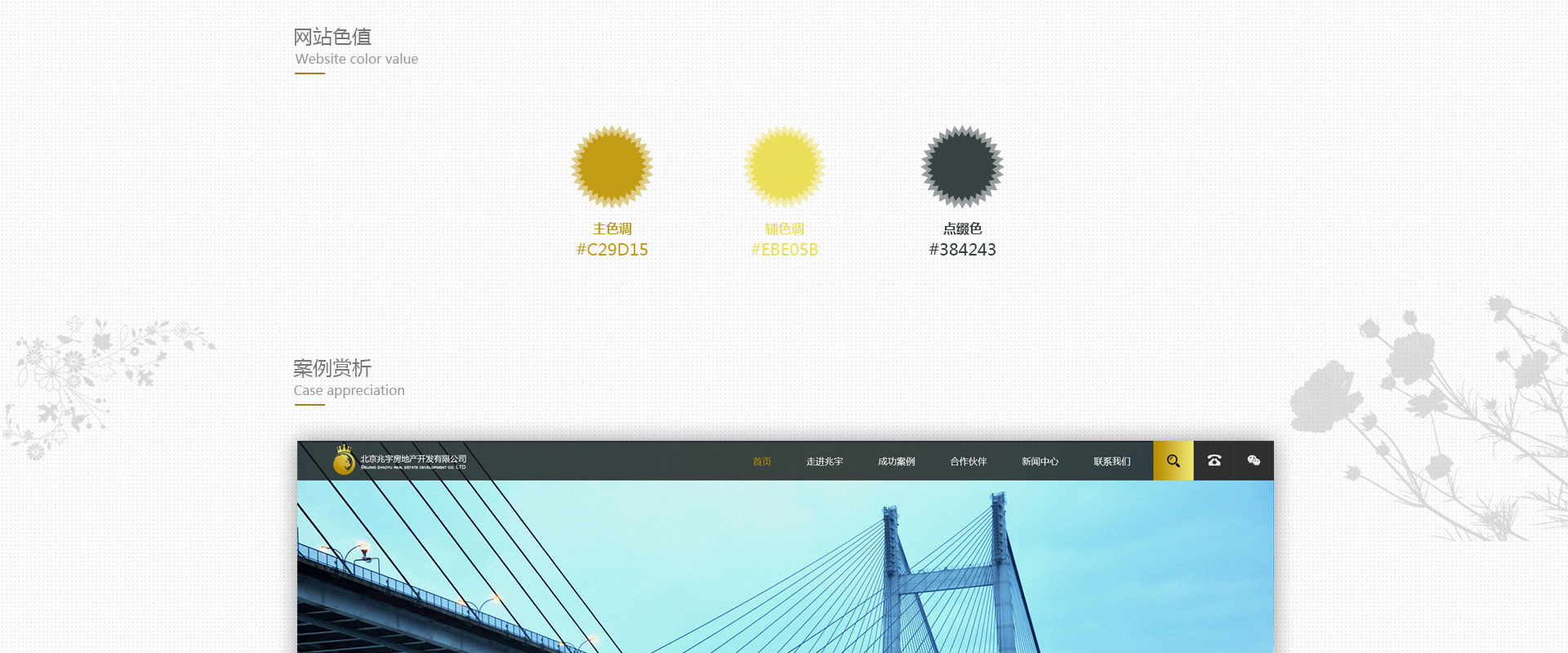Screen dimensions: 1568x653
Task: Click the 案例赏析 section heading
Action: click(x=332, y=369)
